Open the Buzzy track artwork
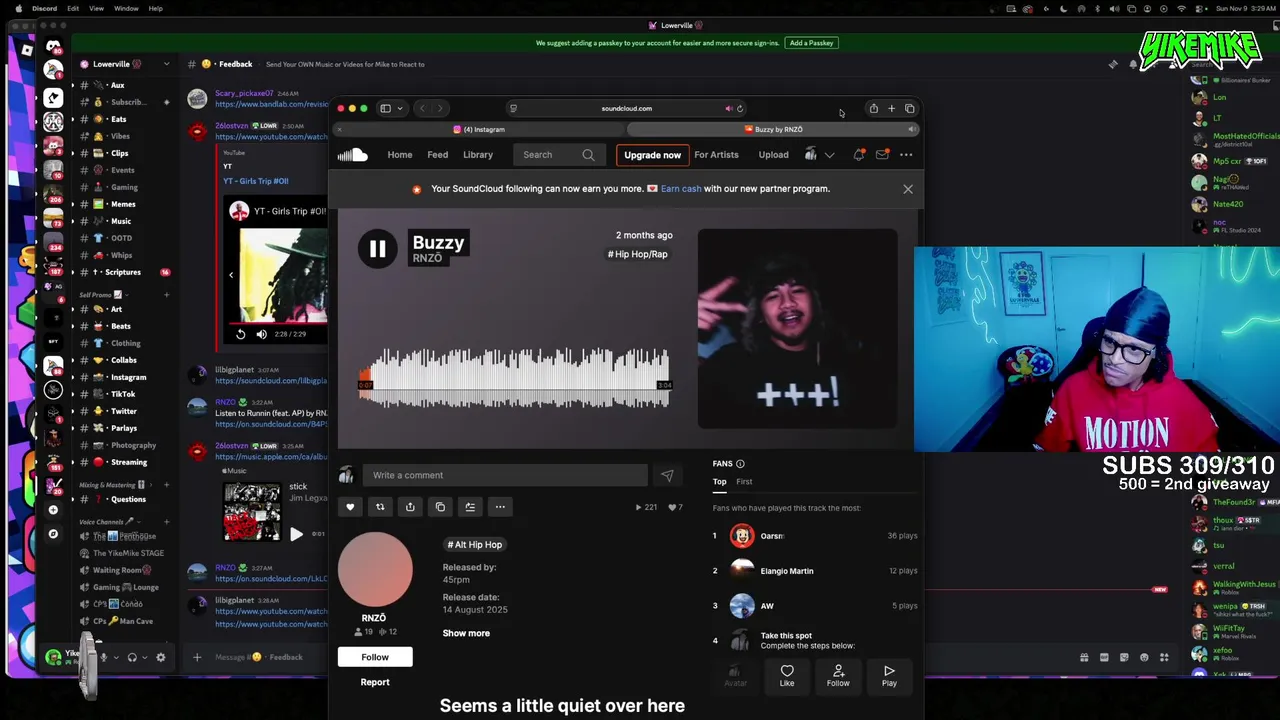 pos(797,328)
